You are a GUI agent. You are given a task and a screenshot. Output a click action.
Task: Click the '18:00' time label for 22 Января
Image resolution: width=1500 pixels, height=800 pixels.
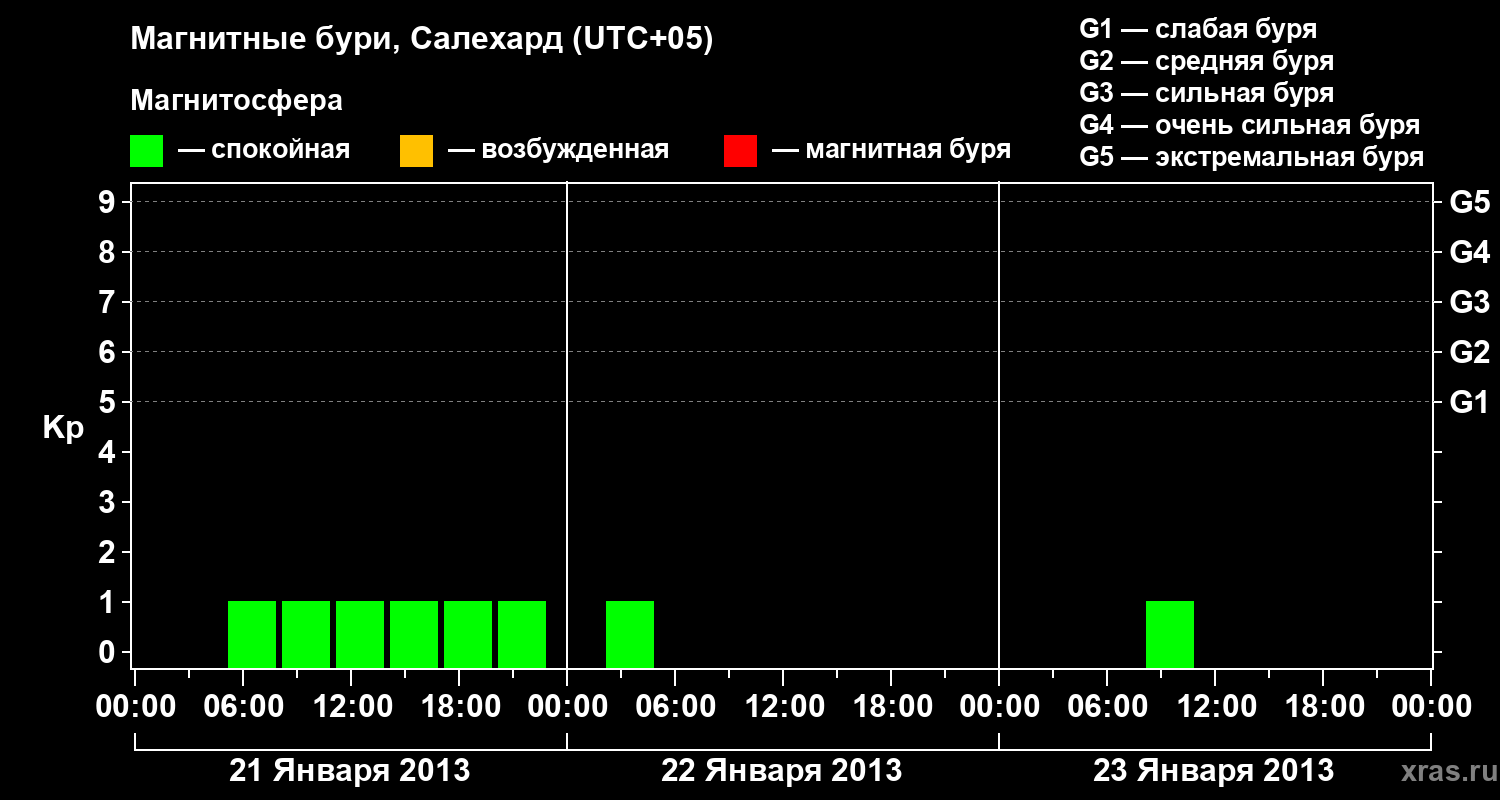(891, 707)
